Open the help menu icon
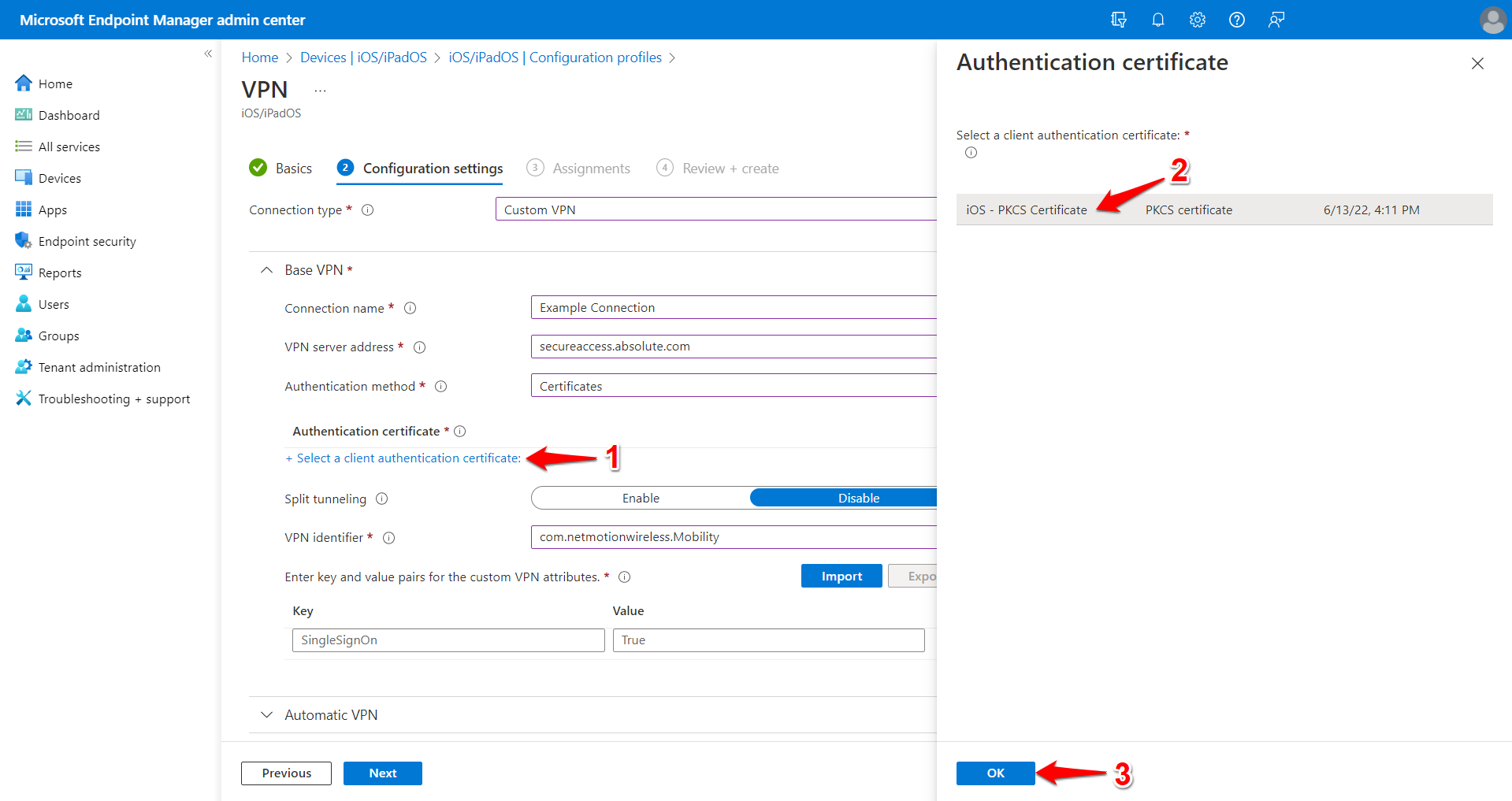Image resolution: width=1512 pixels, height=801 pixels. tap(1236, 20)
